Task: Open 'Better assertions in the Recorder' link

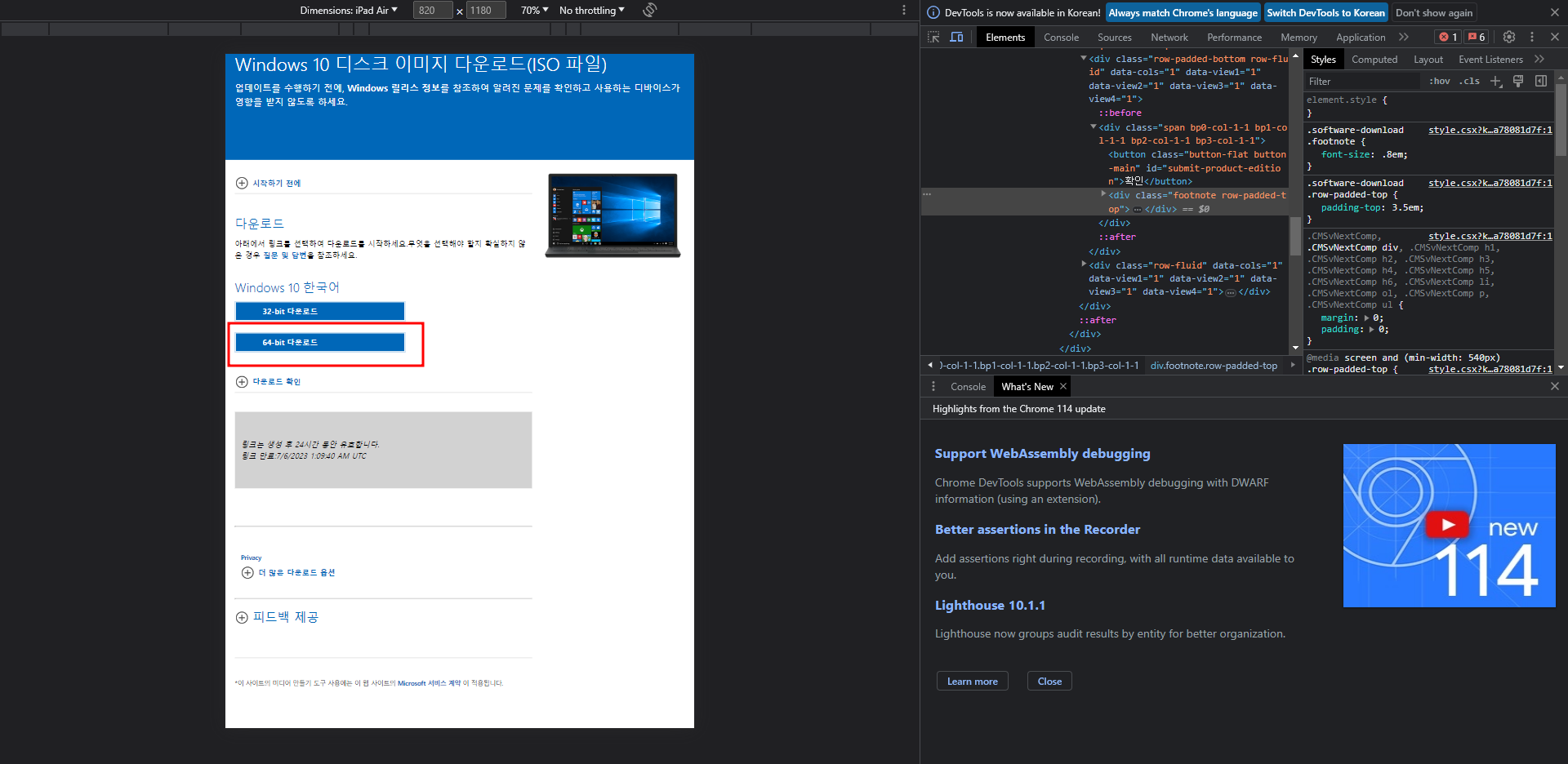Action: 1037,530
